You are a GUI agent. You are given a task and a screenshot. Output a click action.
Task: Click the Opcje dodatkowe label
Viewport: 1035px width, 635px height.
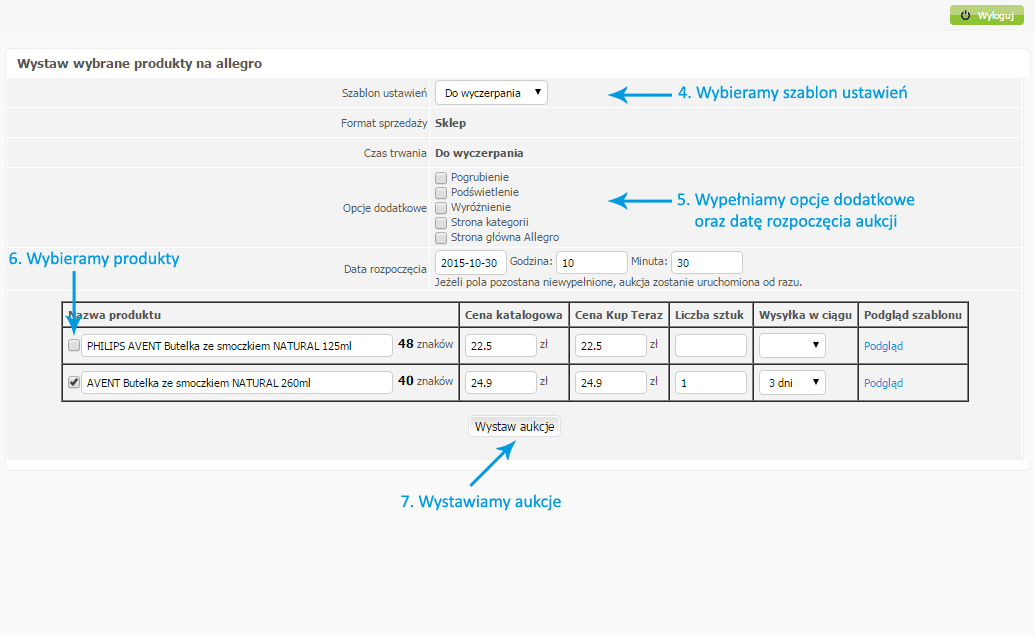click(x=385, y=208)
